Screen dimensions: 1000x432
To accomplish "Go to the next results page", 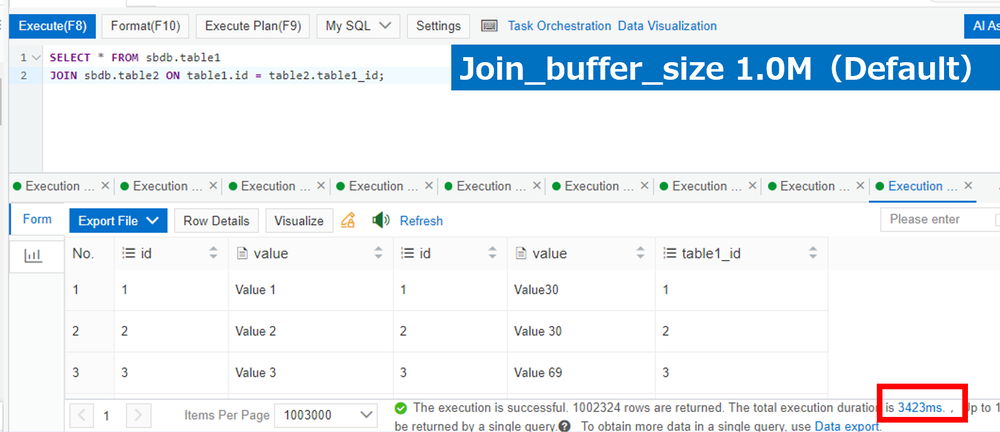I will click(138, 414).
